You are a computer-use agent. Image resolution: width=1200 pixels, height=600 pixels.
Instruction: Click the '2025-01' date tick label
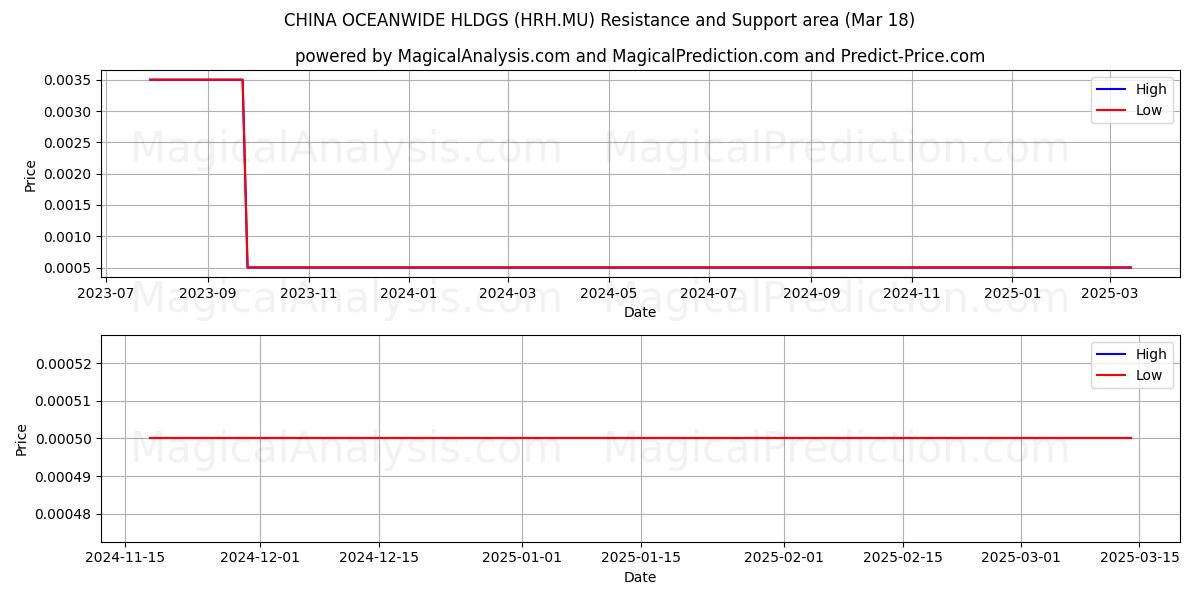coord(1012,294)
